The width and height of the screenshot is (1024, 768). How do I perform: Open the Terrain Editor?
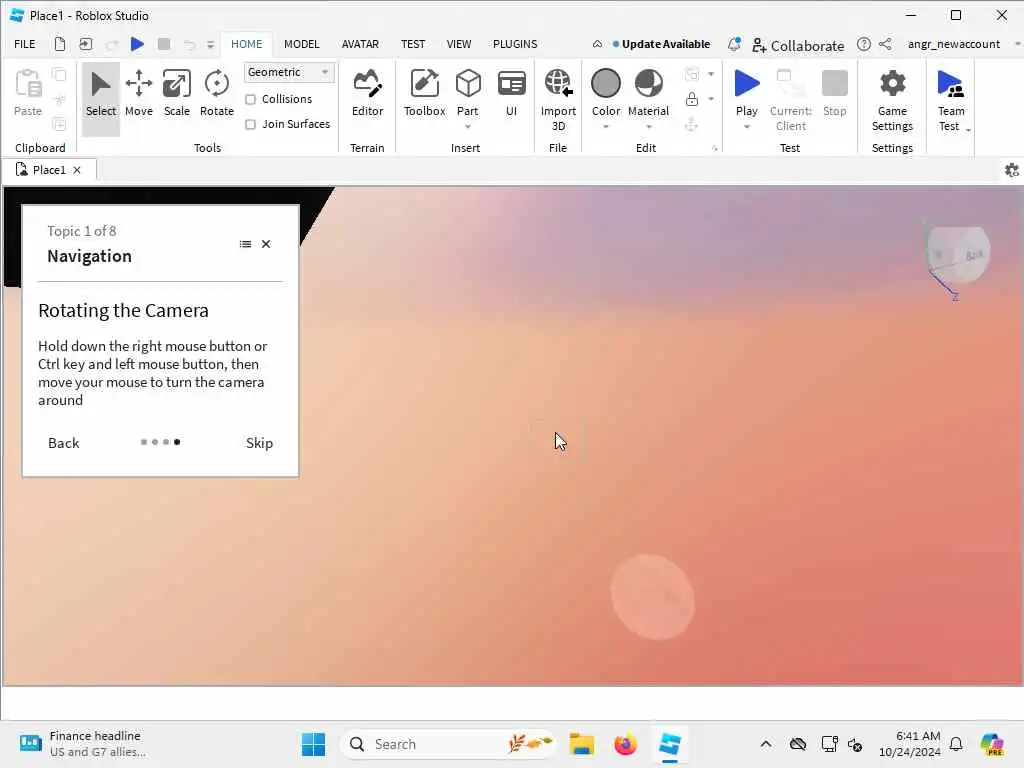click(x=367, y=95)
